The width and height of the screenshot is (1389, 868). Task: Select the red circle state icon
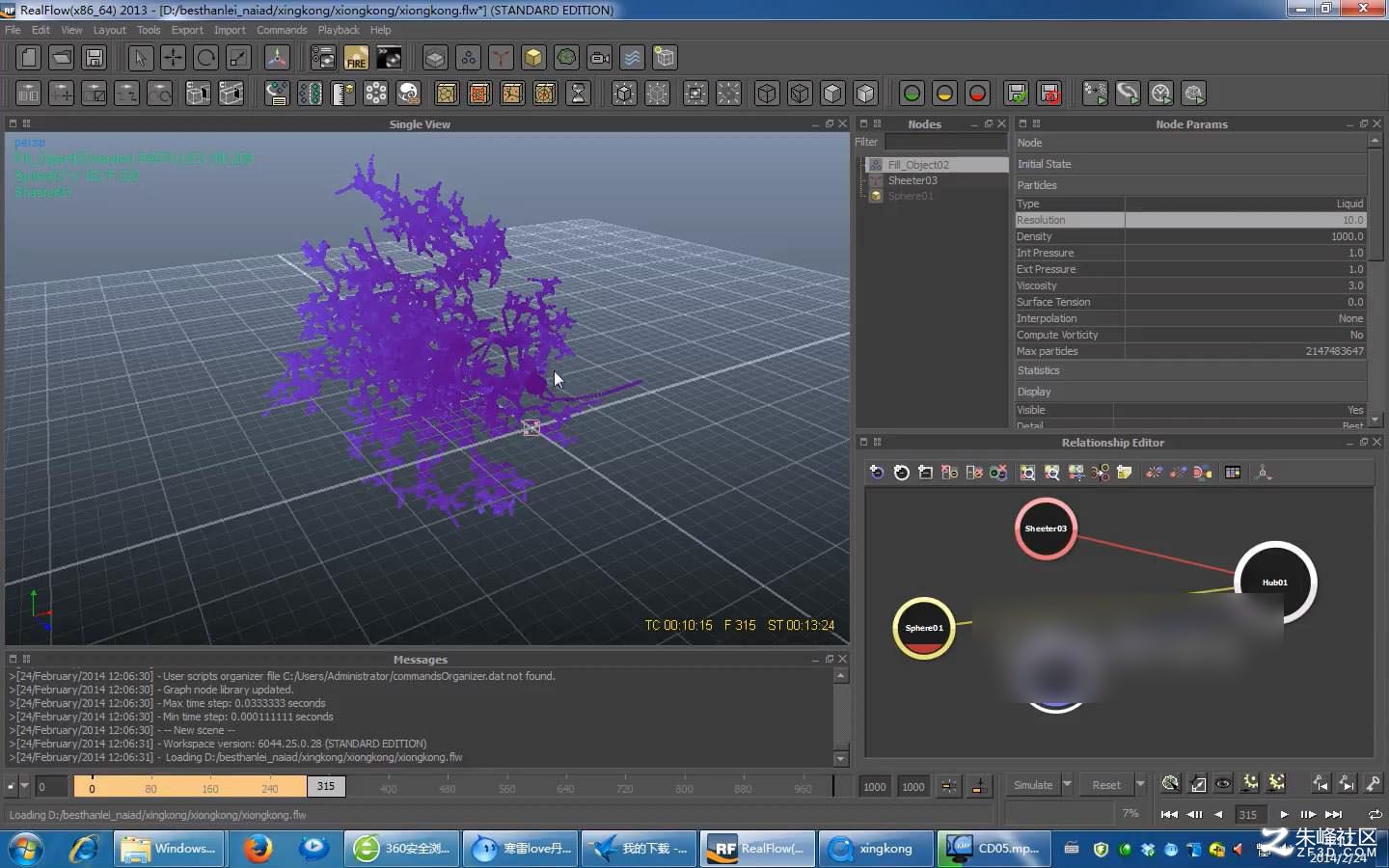(977, 94)
